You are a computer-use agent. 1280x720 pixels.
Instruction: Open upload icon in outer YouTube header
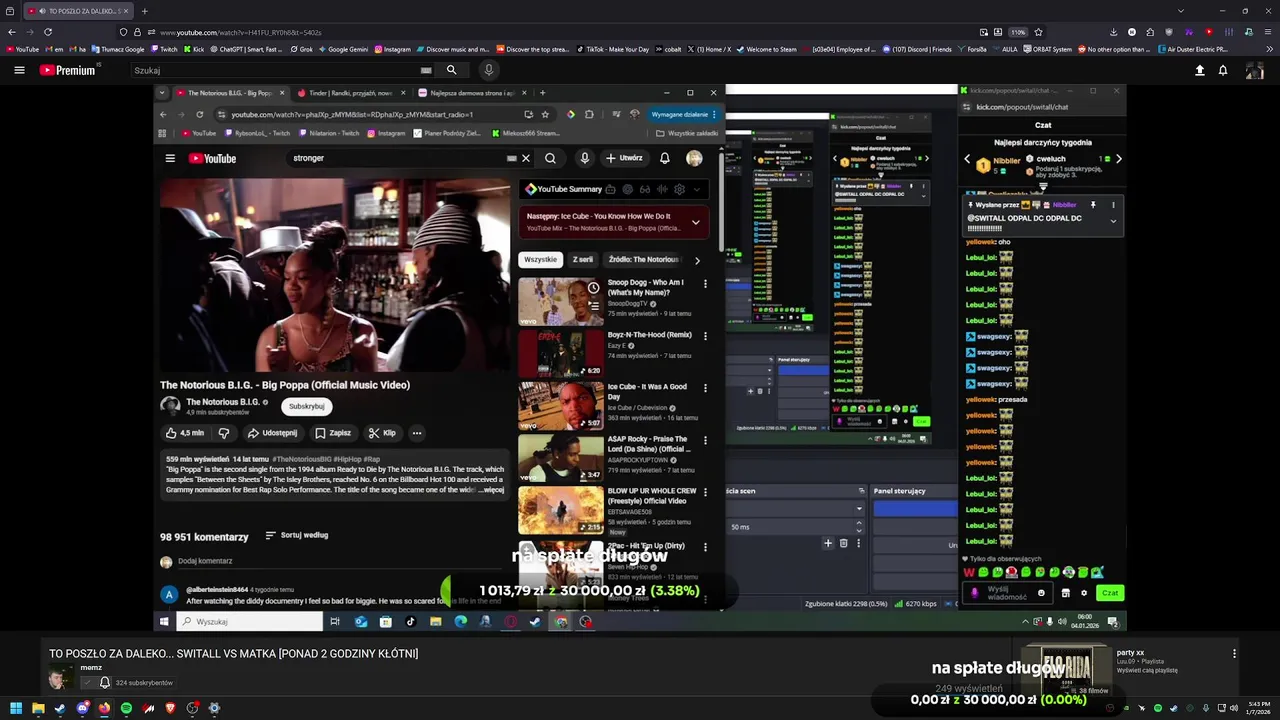pyautogui.click(x=1199, y=70)
